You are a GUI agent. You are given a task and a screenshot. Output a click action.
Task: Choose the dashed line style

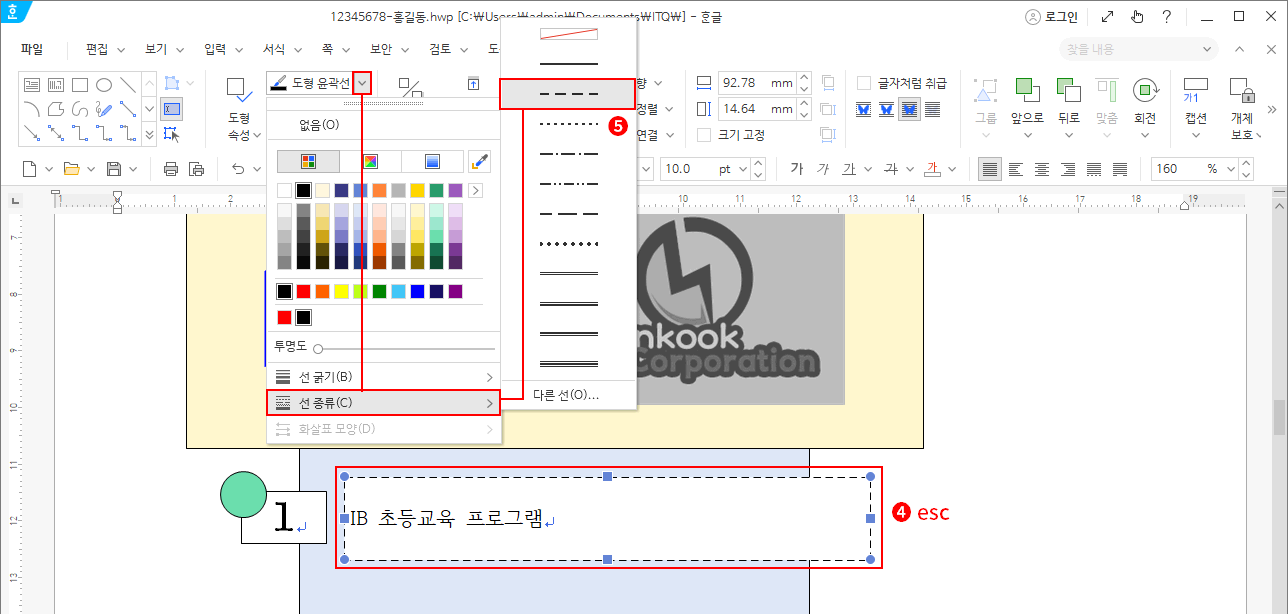pos(568,94)
